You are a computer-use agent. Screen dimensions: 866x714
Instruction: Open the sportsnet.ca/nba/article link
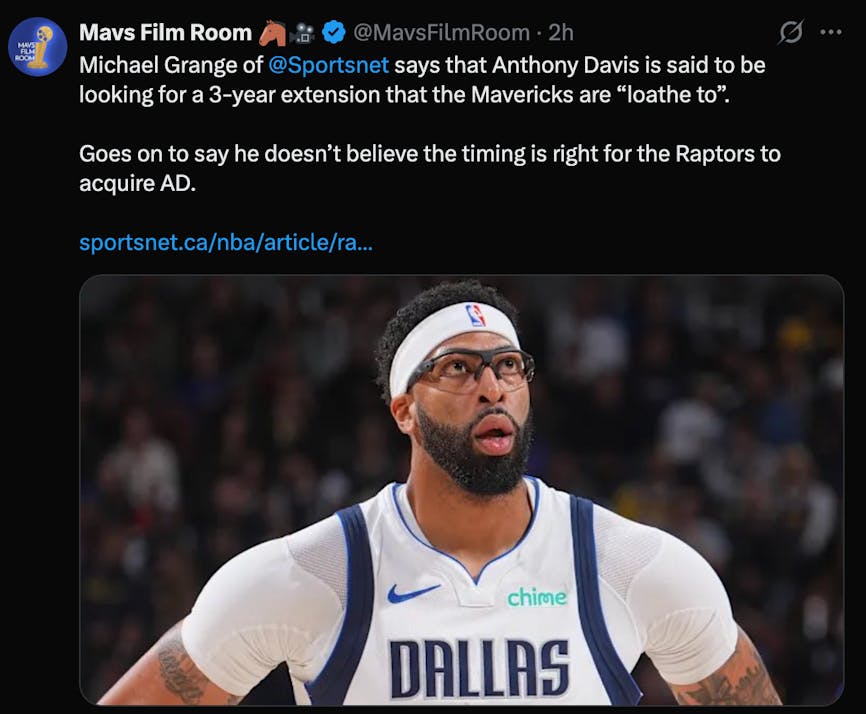226,242
